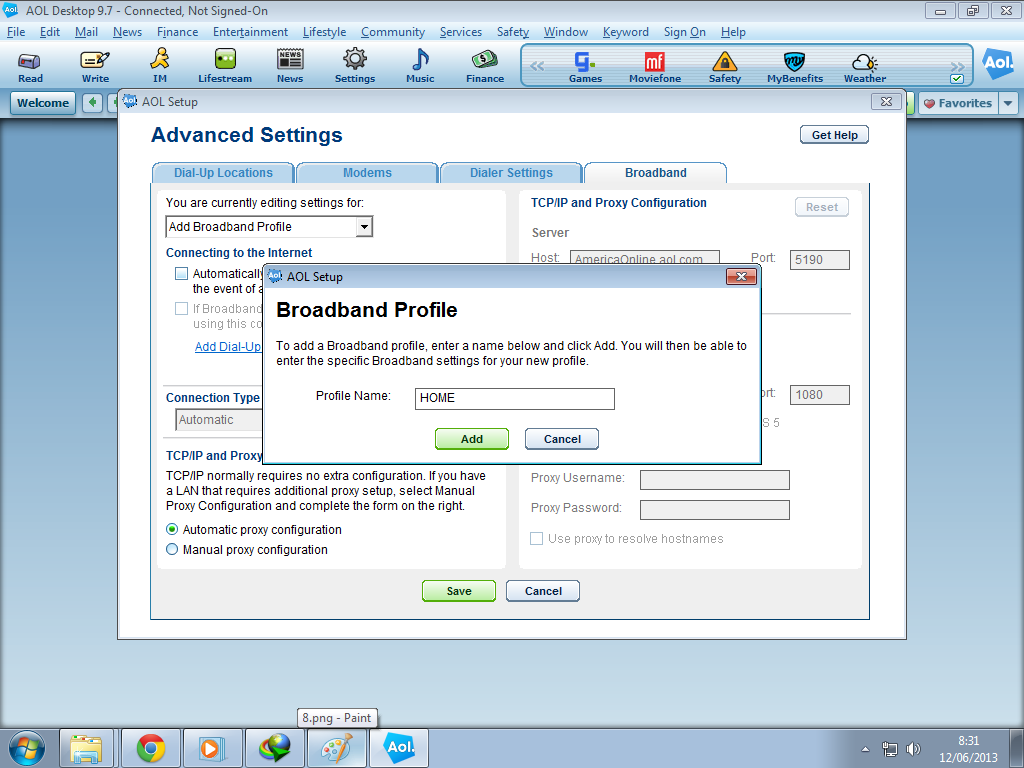Toggle the Automatically reconnect checkbox
The width and height of the screenshot is (1024, 768).
[x=182, y=274]
